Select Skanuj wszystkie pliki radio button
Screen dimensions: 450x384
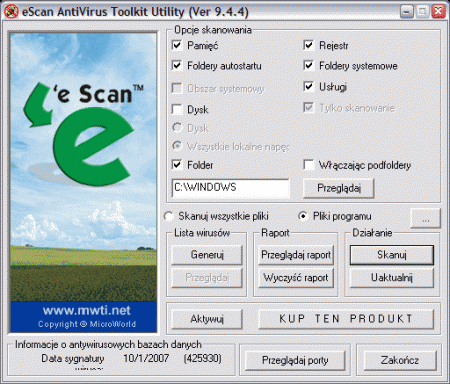169,216
